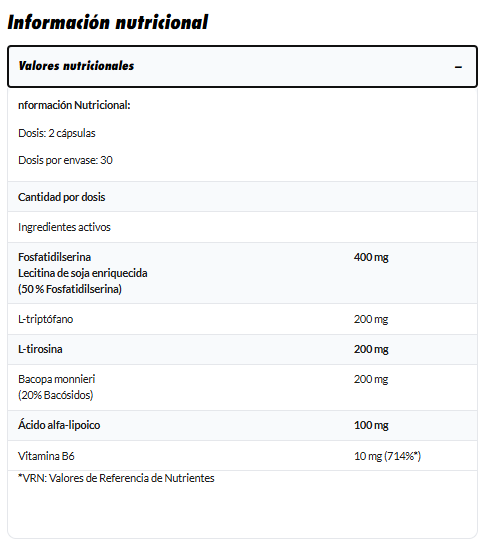484x546 pixels.
Task: Click the Cantidad por dosis header row
Action: 242,197
